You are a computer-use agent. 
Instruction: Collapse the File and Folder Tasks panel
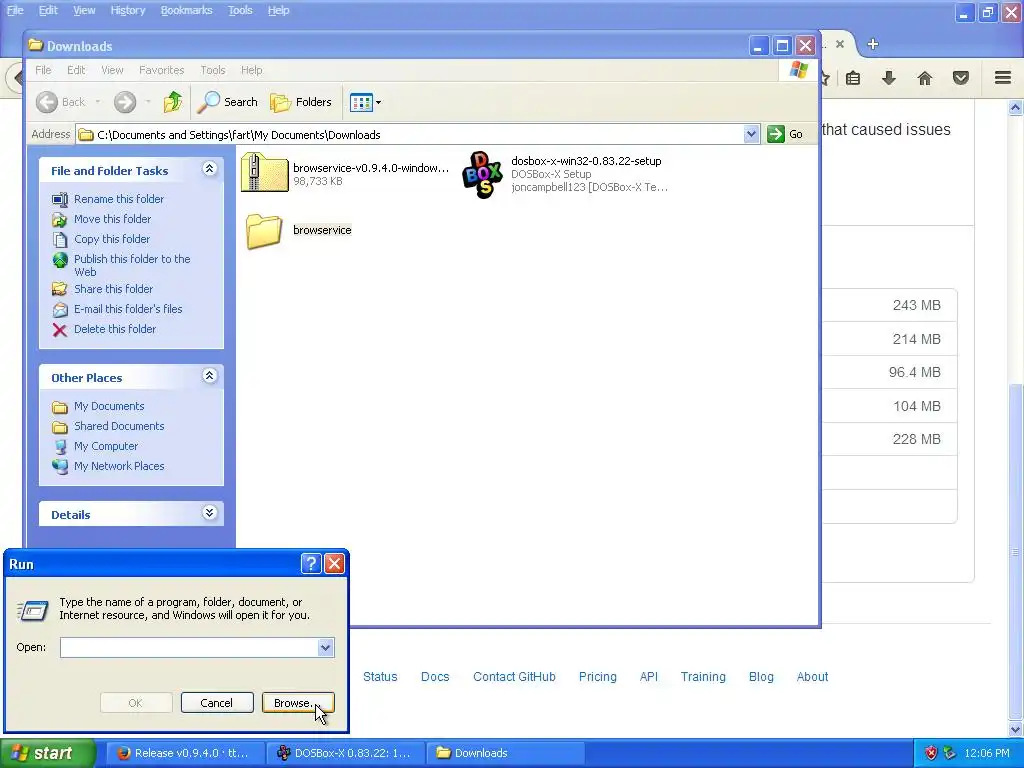coord(210,169)
